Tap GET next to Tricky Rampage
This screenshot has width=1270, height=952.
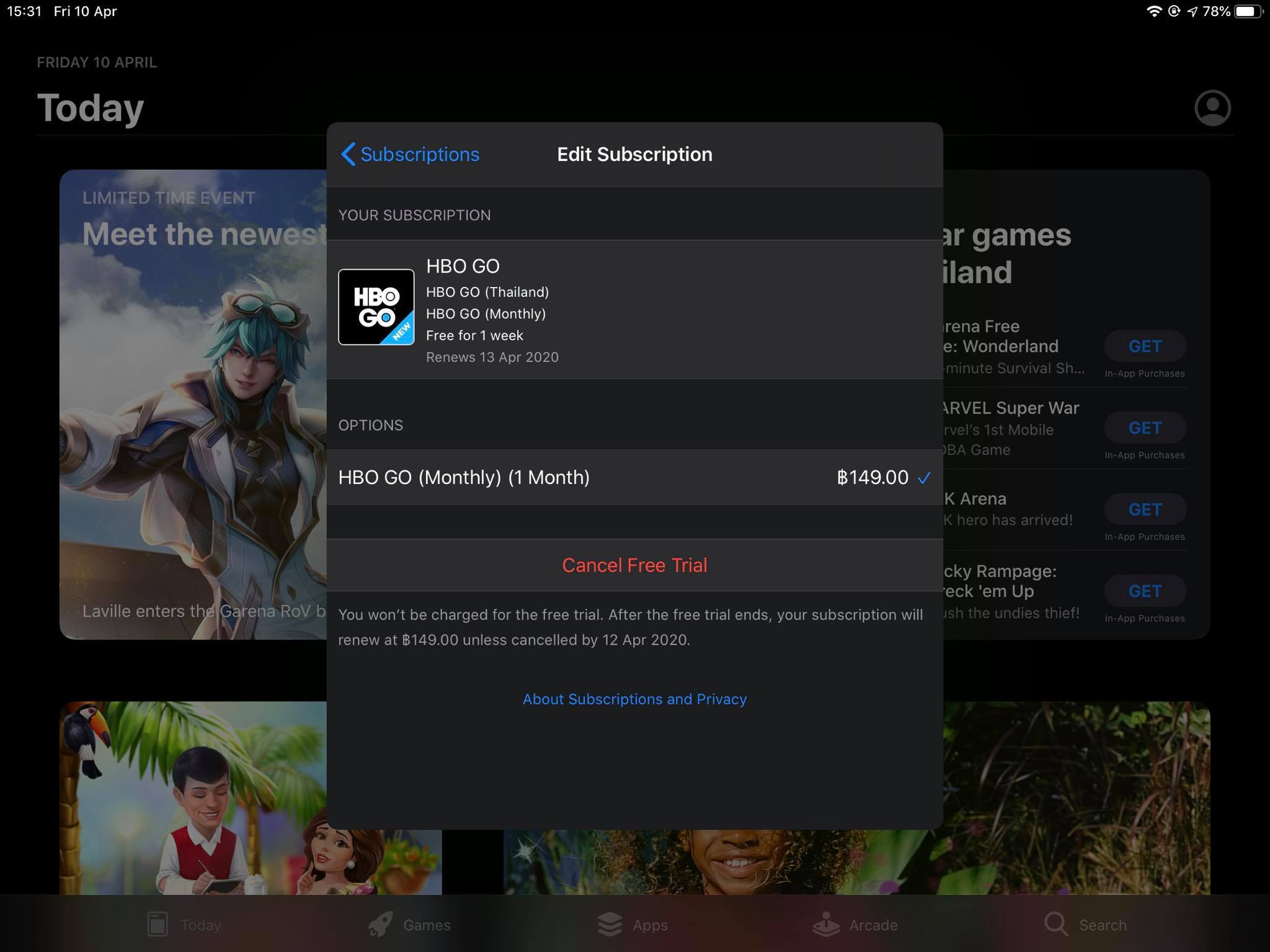1144,591
